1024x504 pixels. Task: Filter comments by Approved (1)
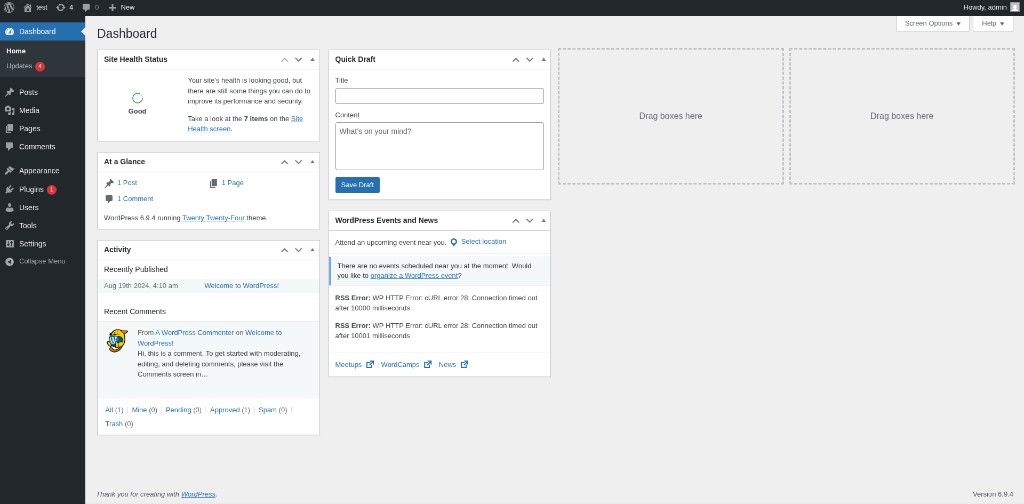tap(230, 410)
